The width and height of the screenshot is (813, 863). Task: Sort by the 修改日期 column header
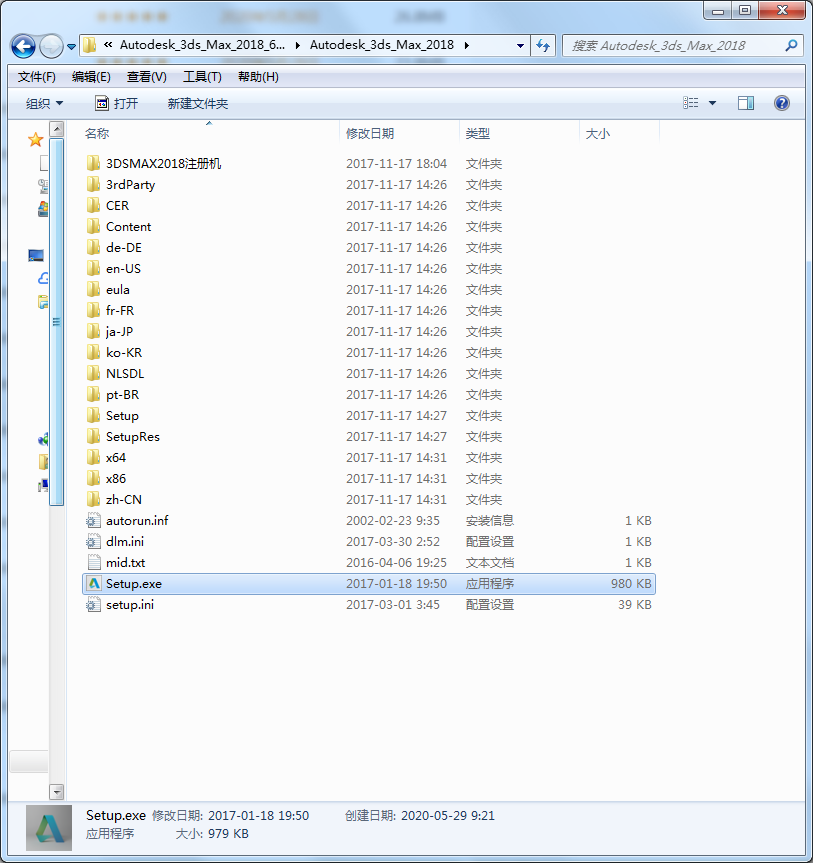pyautogui.click(x=370, y=133)
